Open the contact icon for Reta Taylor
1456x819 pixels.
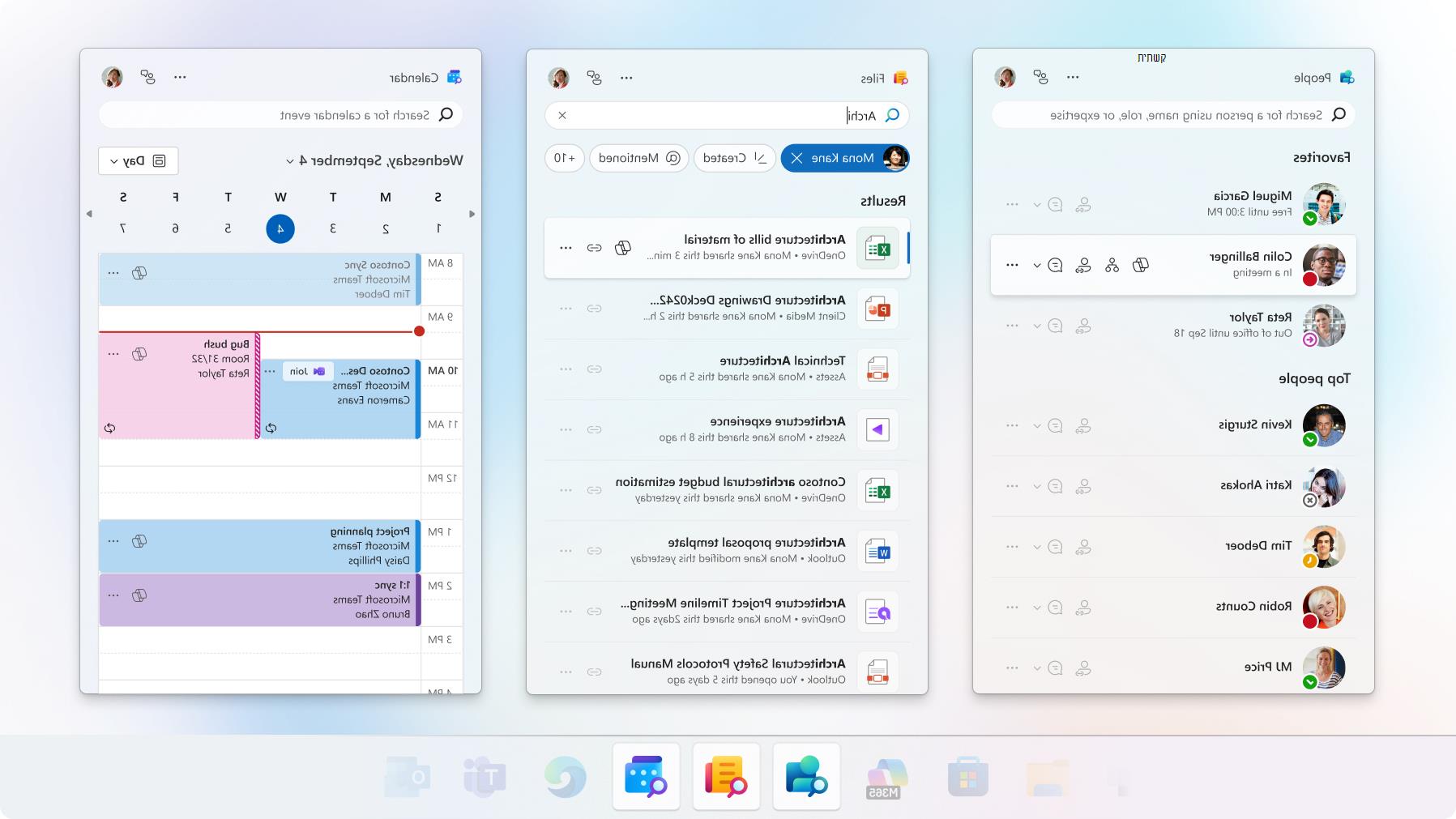point(1083,326)
